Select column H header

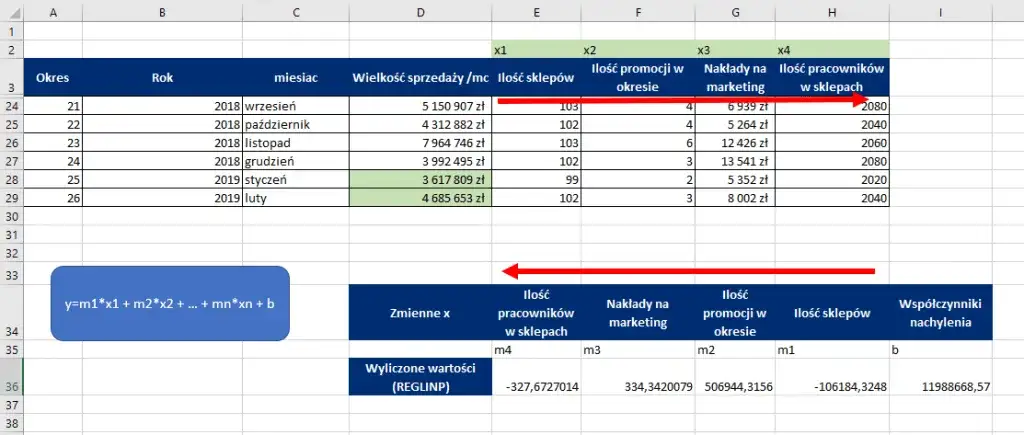pos(832,12)
